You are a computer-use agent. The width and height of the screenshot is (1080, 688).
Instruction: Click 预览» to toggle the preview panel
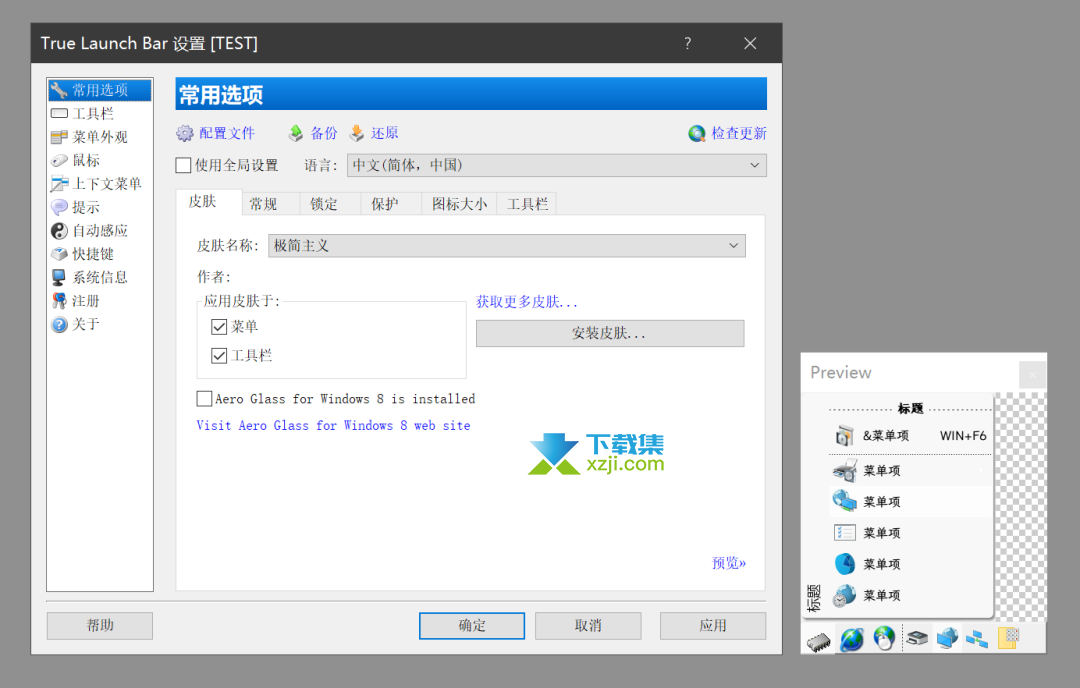point(728,563)
